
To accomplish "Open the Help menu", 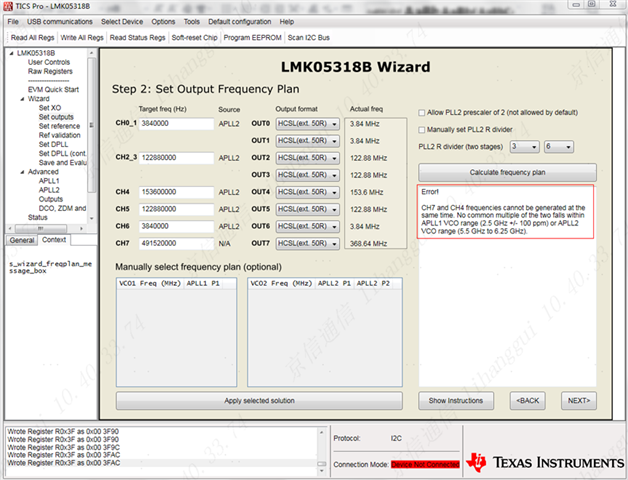I will tap(287, 22).
